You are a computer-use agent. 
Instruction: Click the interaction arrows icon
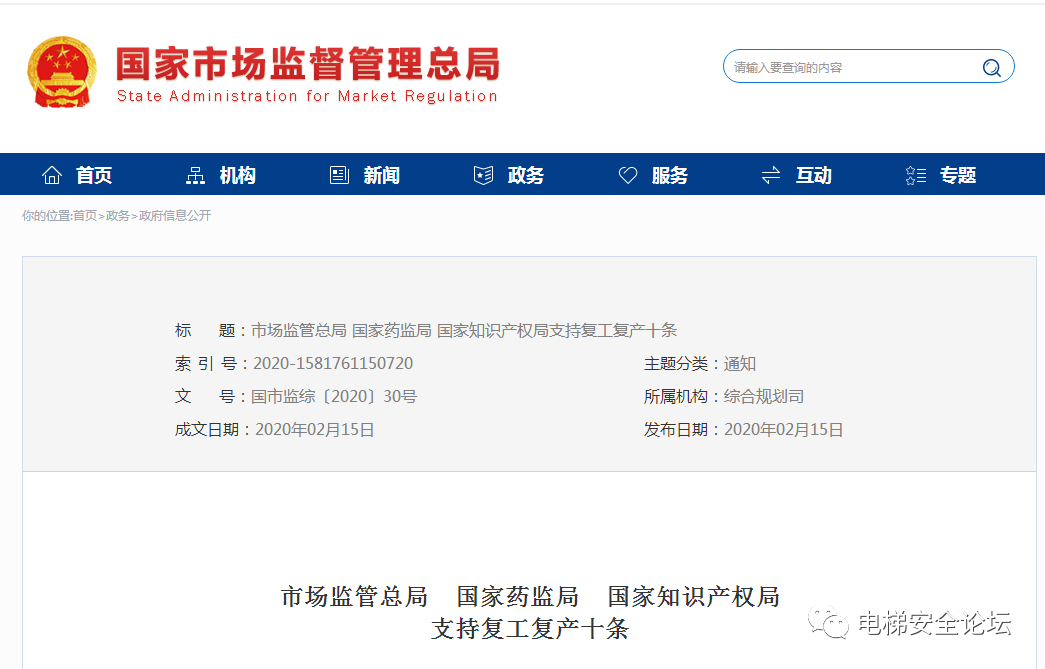coord(771,176)
